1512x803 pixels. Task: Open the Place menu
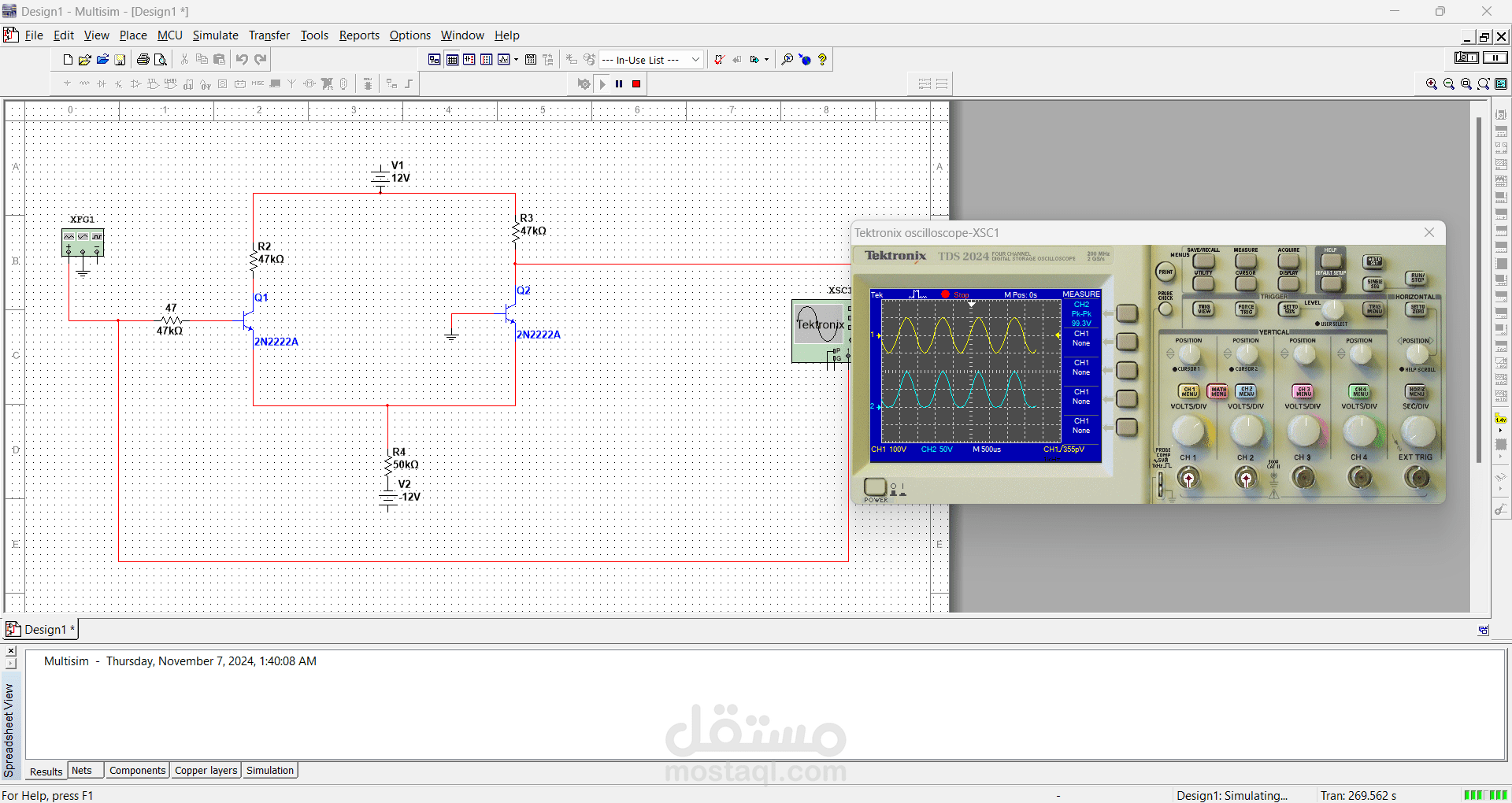click(133, 35)
